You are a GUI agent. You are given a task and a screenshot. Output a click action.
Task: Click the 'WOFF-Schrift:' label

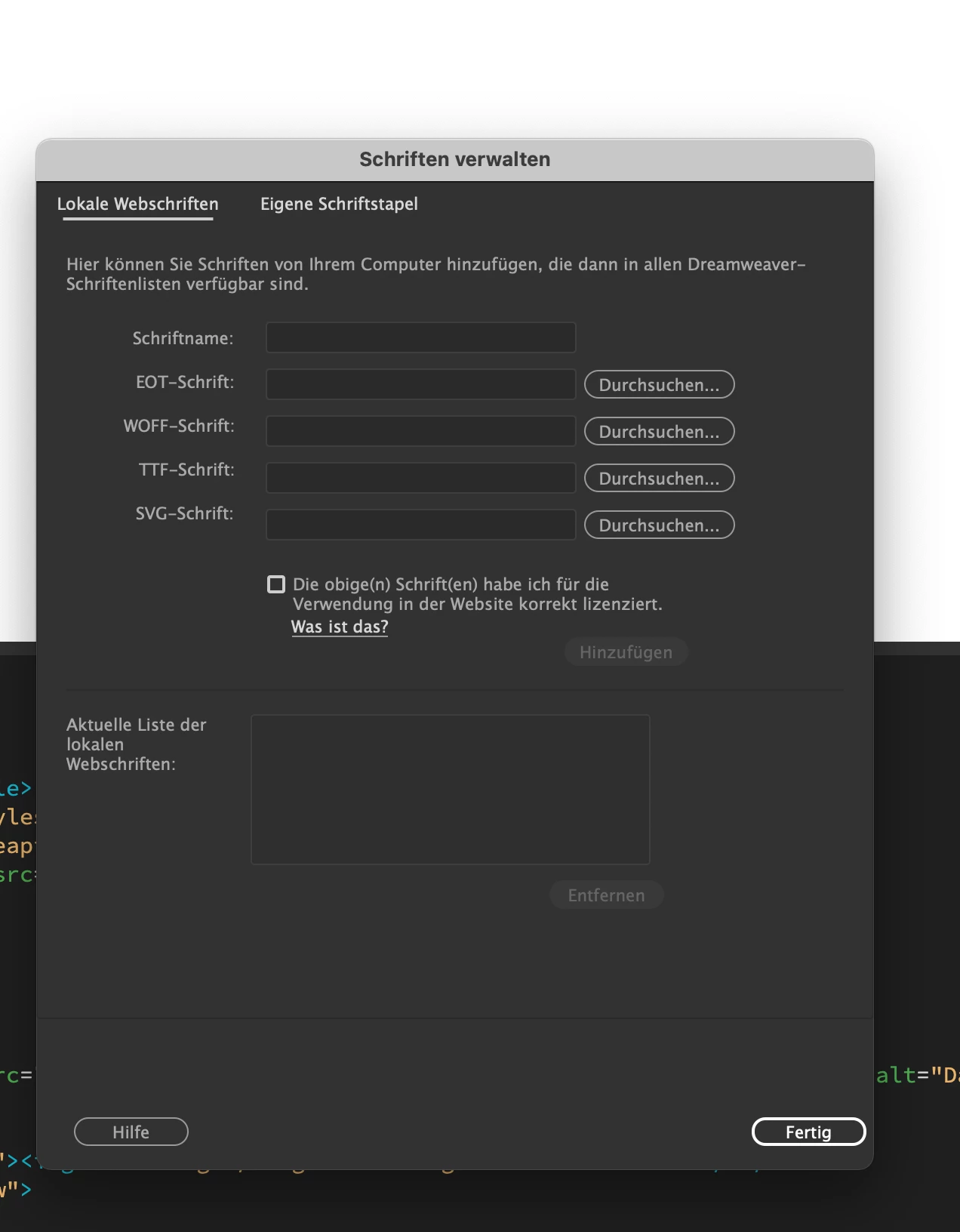point(179,426)
